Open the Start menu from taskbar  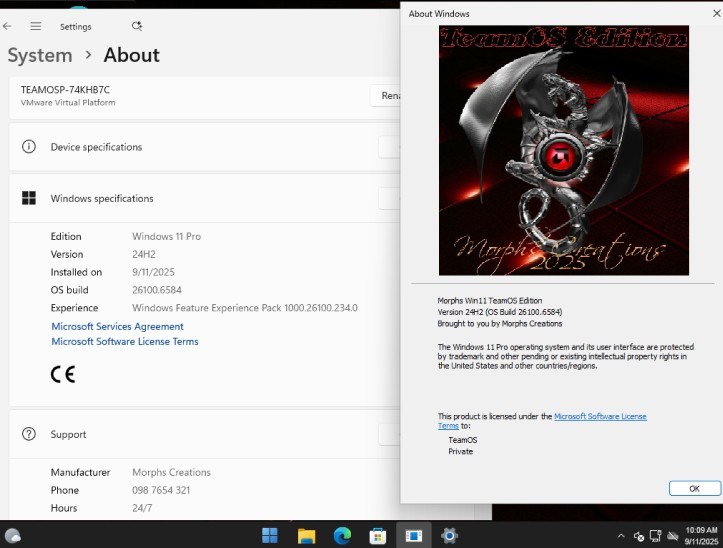(x=270, y=536)
